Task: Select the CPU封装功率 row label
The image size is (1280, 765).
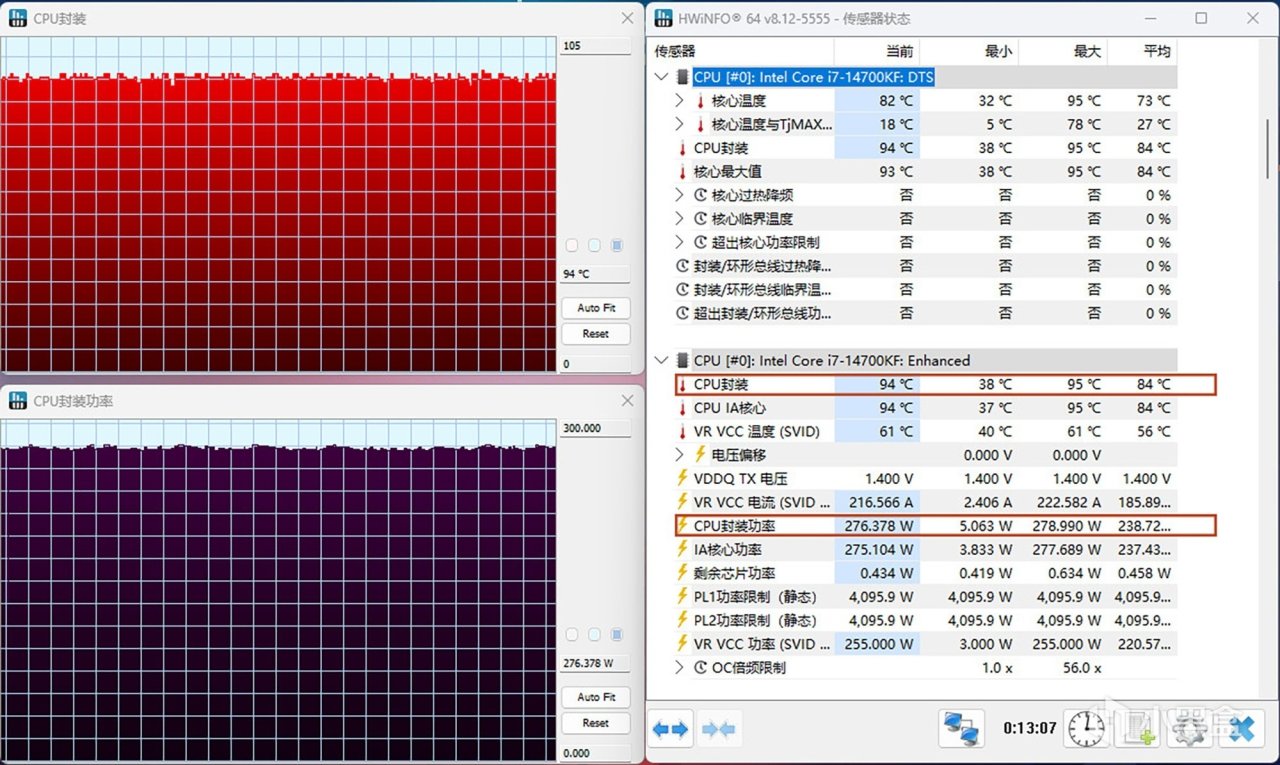Action: (x=735, y=526)
